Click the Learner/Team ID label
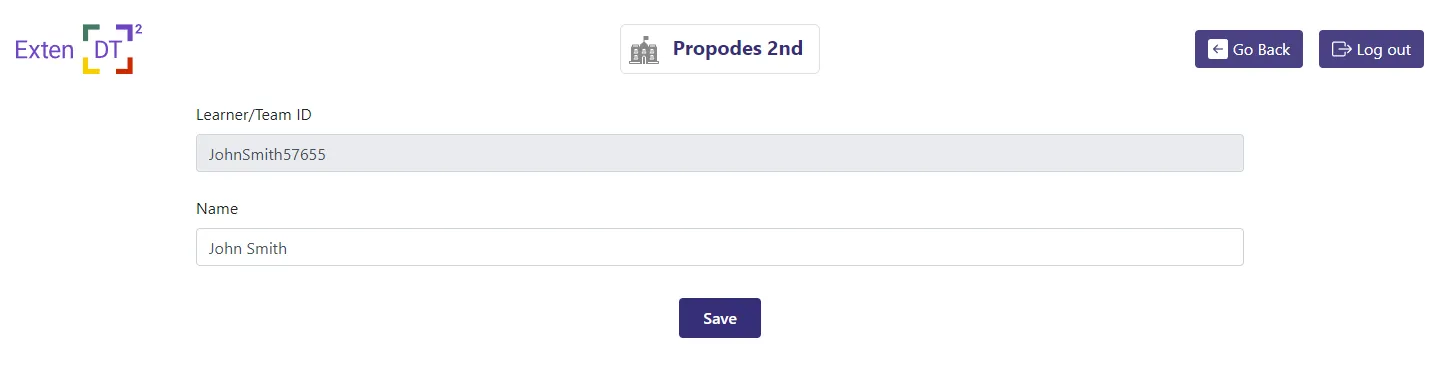 (254, 115)
